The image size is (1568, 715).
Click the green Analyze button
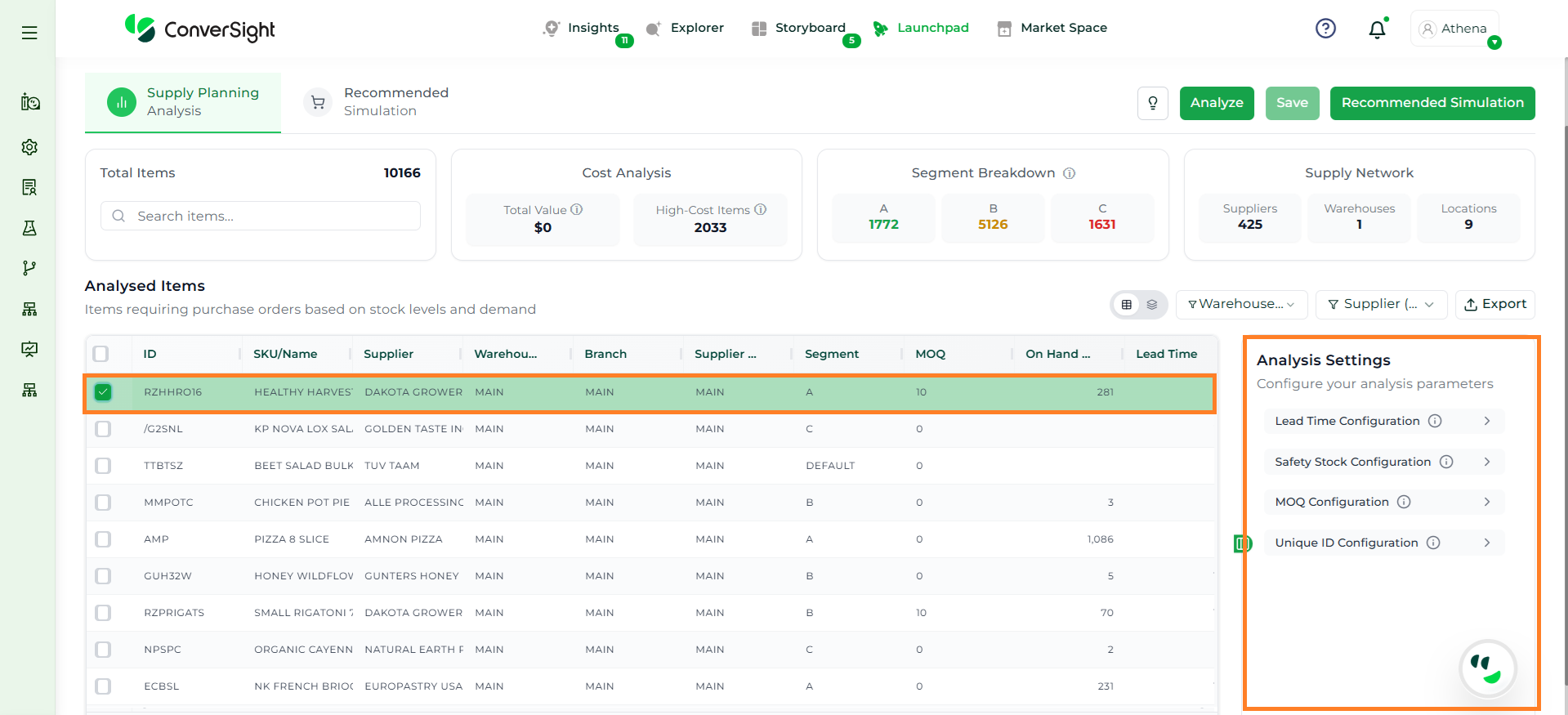[x=1216, y=103]
